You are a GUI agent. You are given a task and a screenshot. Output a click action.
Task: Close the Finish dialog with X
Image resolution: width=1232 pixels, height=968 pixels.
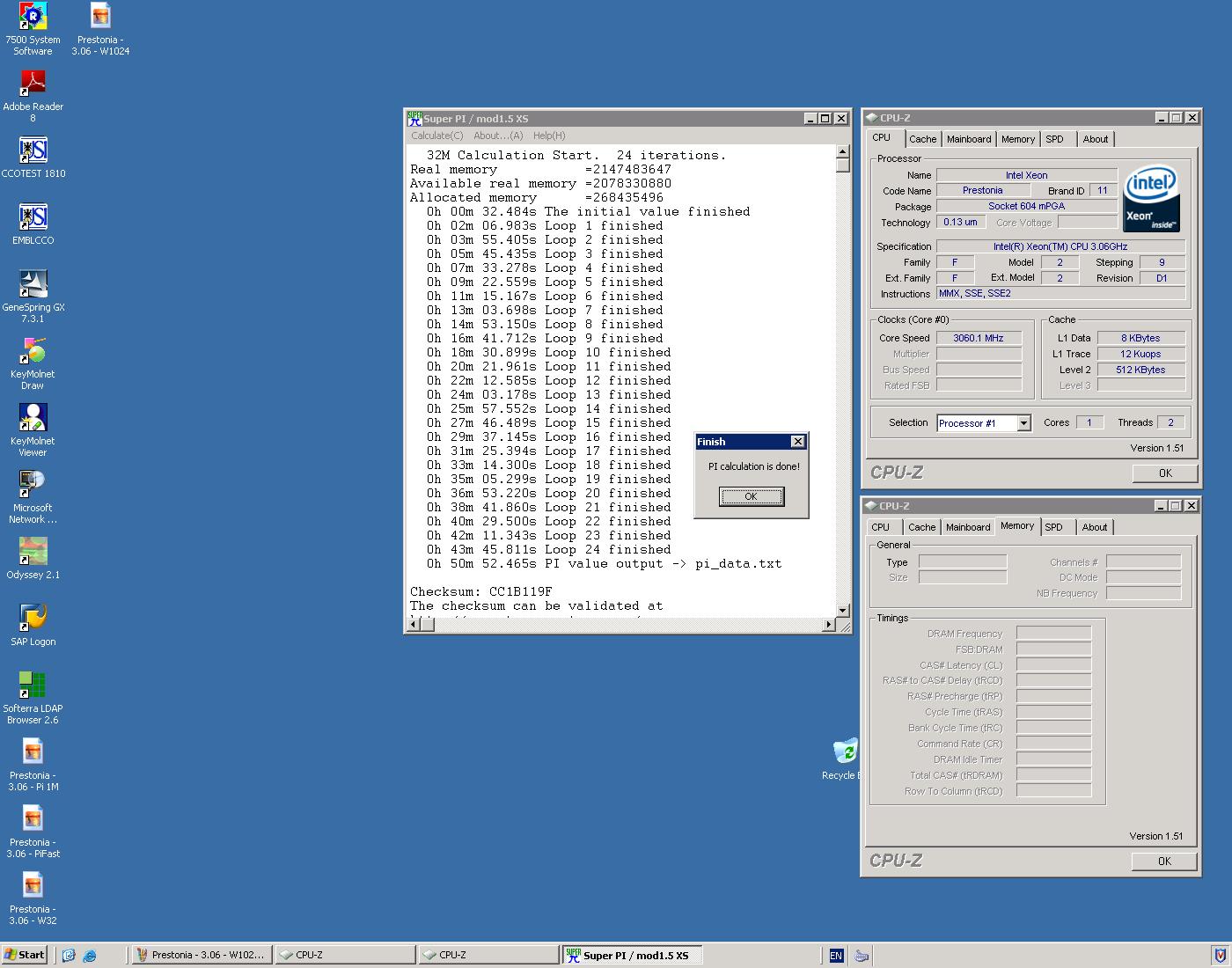point(797,442)
